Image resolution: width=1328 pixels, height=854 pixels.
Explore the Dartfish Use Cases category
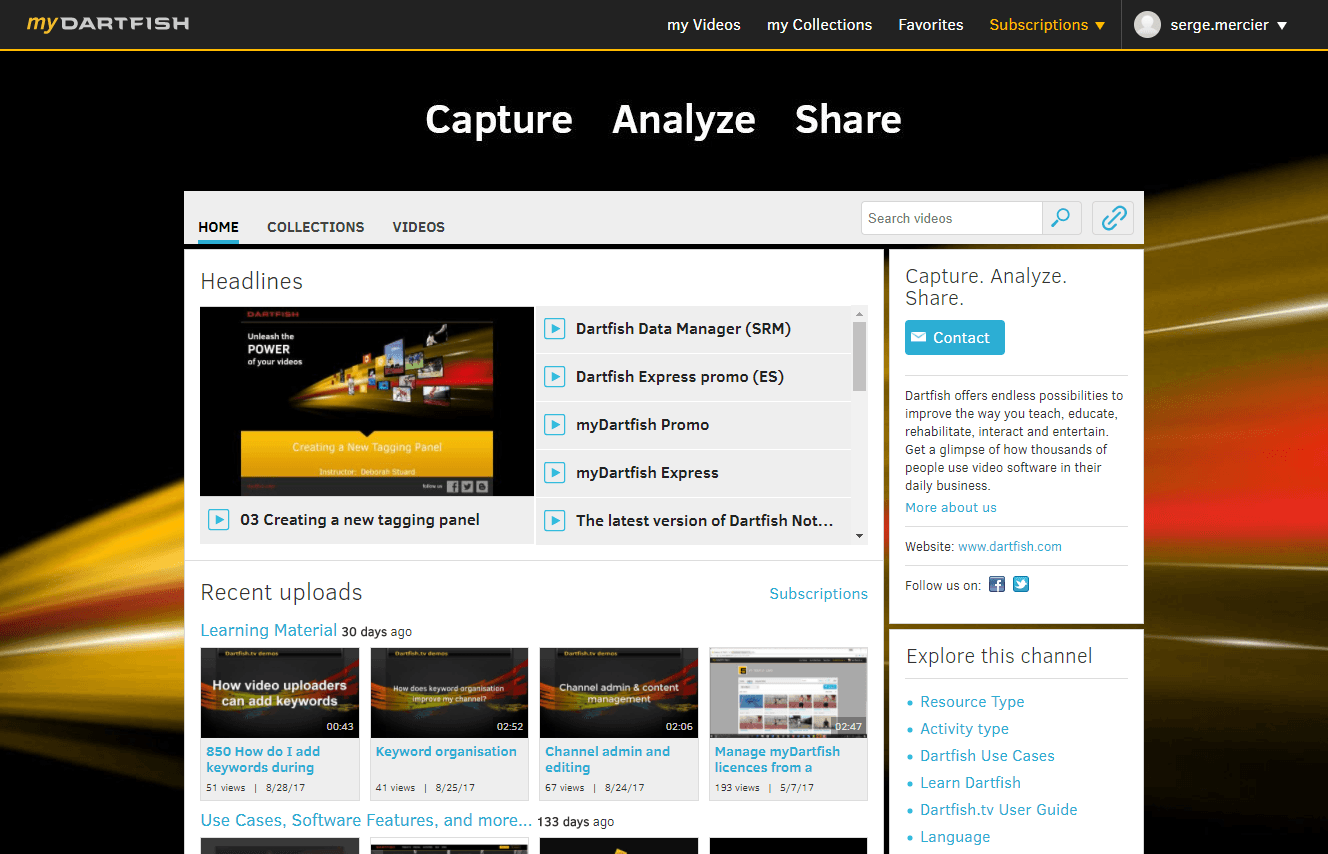pyautogui.click(x=987, y=756)
